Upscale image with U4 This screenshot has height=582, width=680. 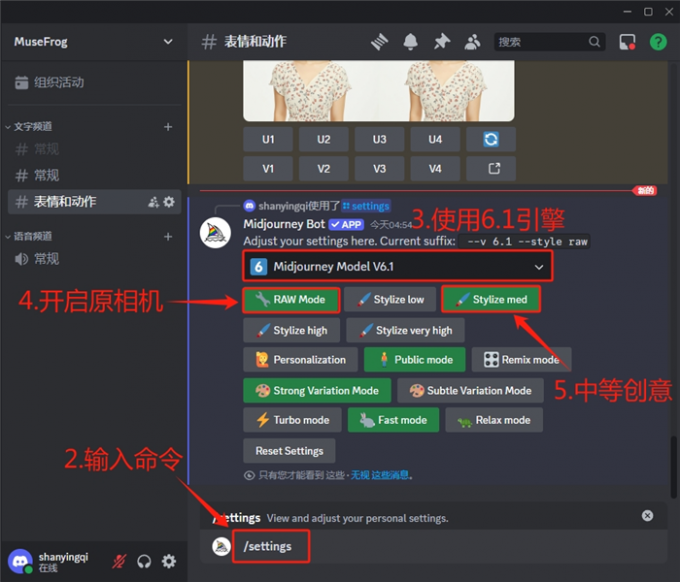[x=435, y=139]
